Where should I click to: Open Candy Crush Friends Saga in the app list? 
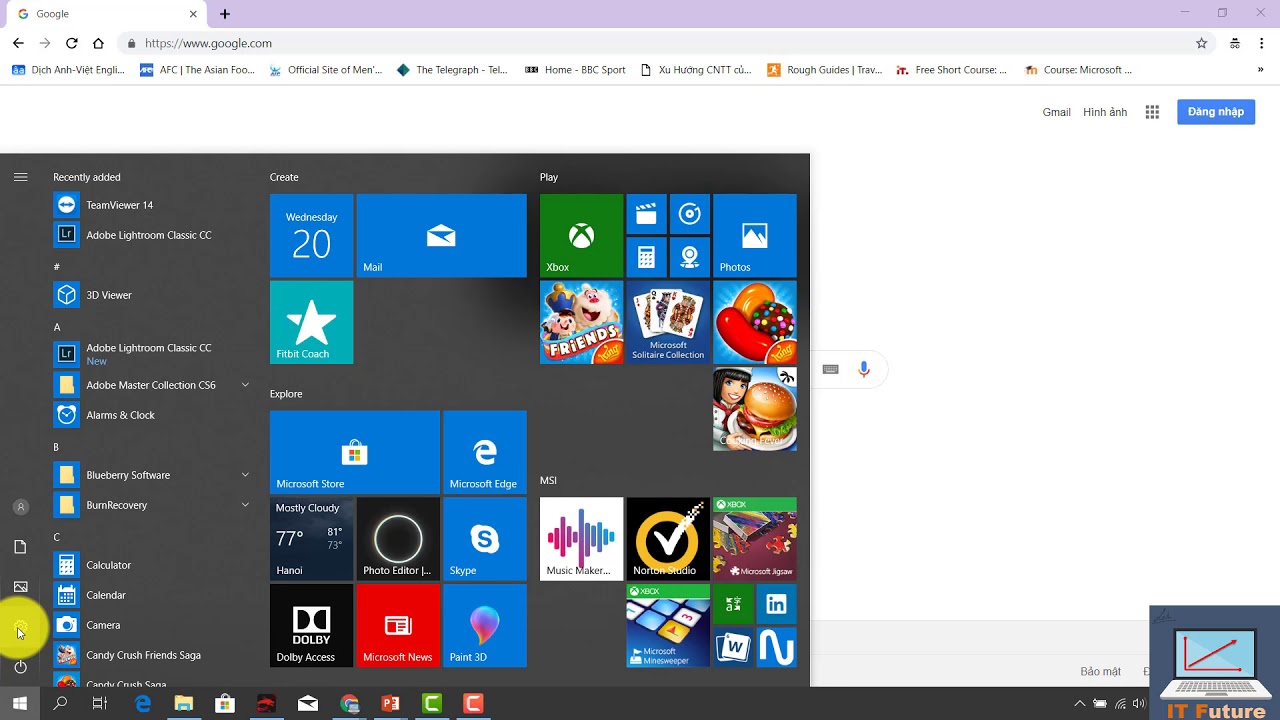pos(152,655)
